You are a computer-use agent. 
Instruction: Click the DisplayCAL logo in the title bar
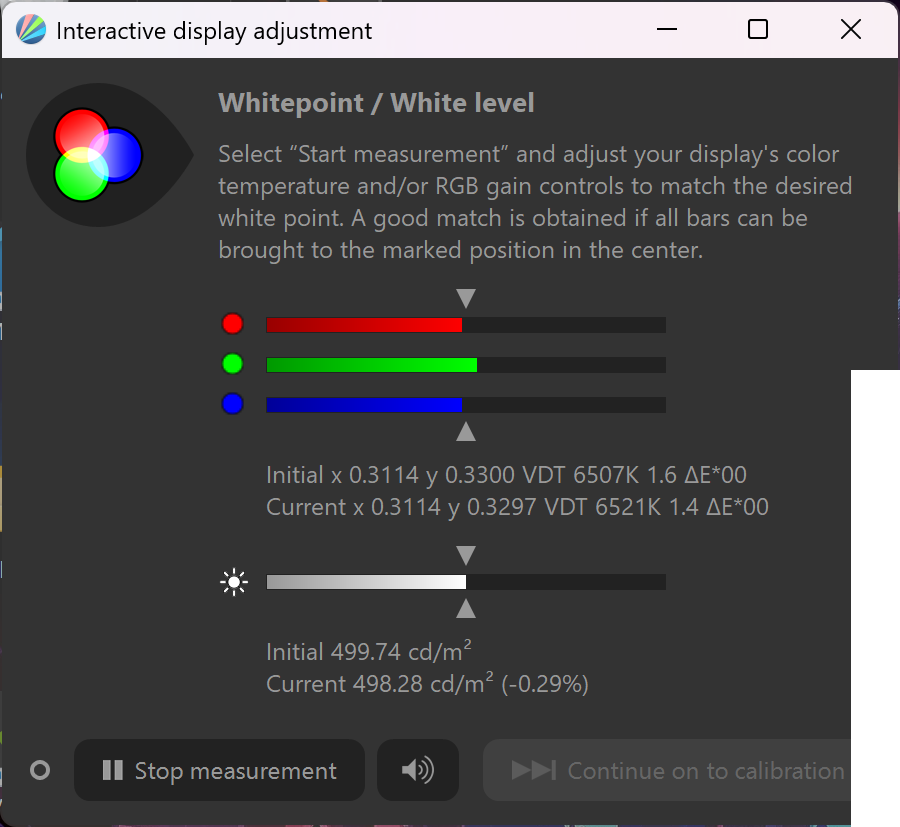point(30,29)
